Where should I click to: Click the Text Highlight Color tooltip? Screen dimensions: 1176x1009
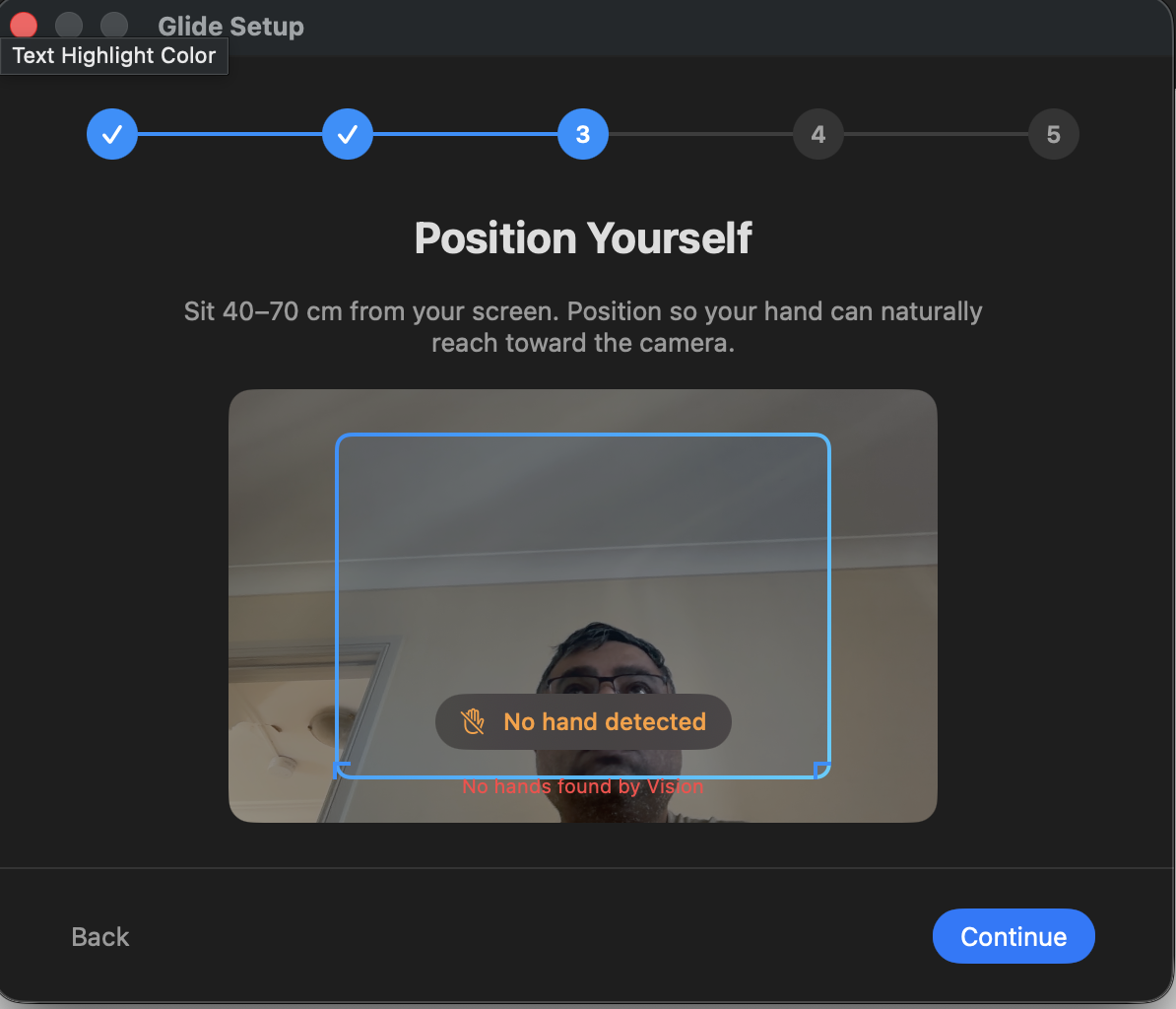(x=114, y=55)
